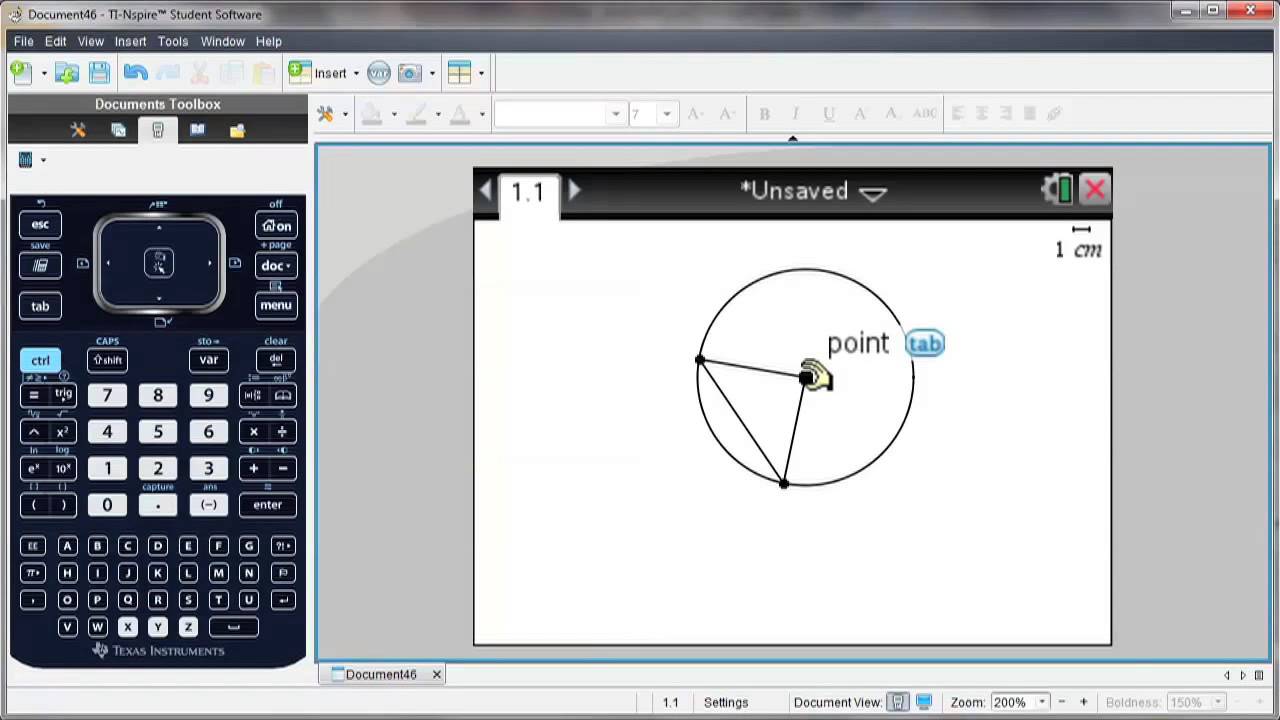The height and width of the screenshot is (720, 1280).
Task: Open the View menu
Action: [x=91, y=41]
